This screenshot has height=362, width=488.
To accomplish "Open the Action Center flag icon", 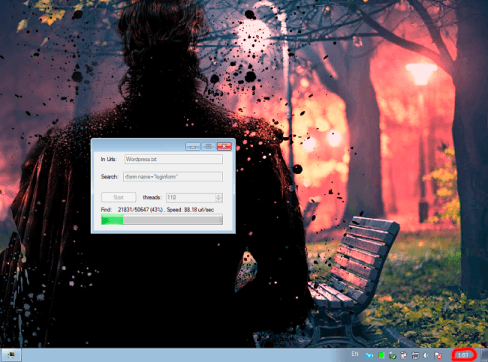I will pyautogui.click(x=438, y=356).
